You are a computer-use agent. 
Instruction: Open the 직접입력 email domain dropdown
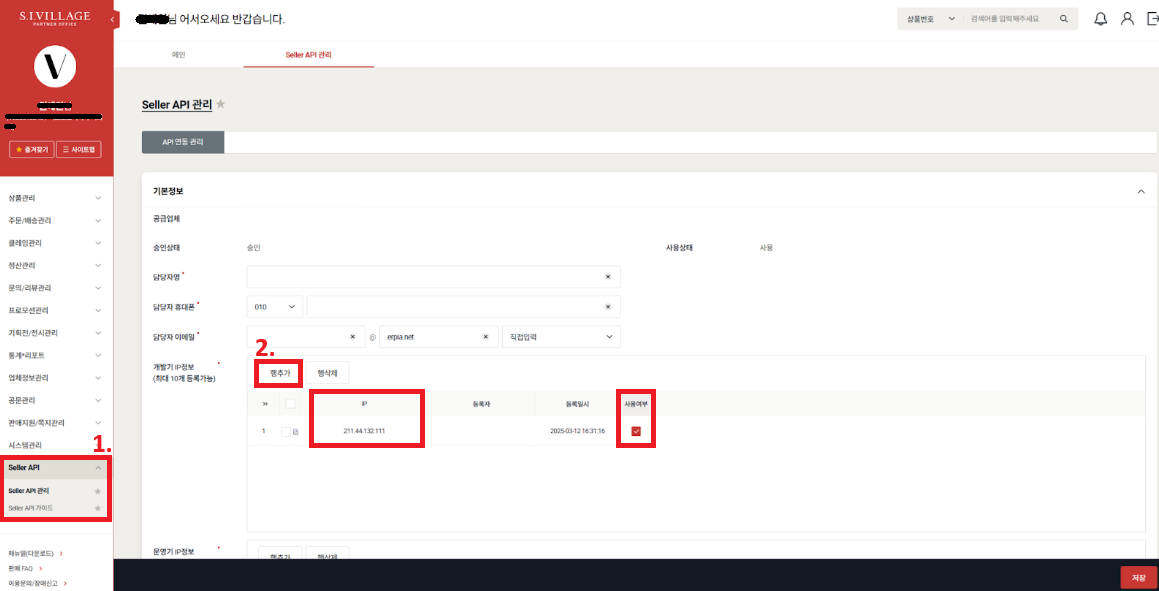pyautogui.click(x=560, y=338)
